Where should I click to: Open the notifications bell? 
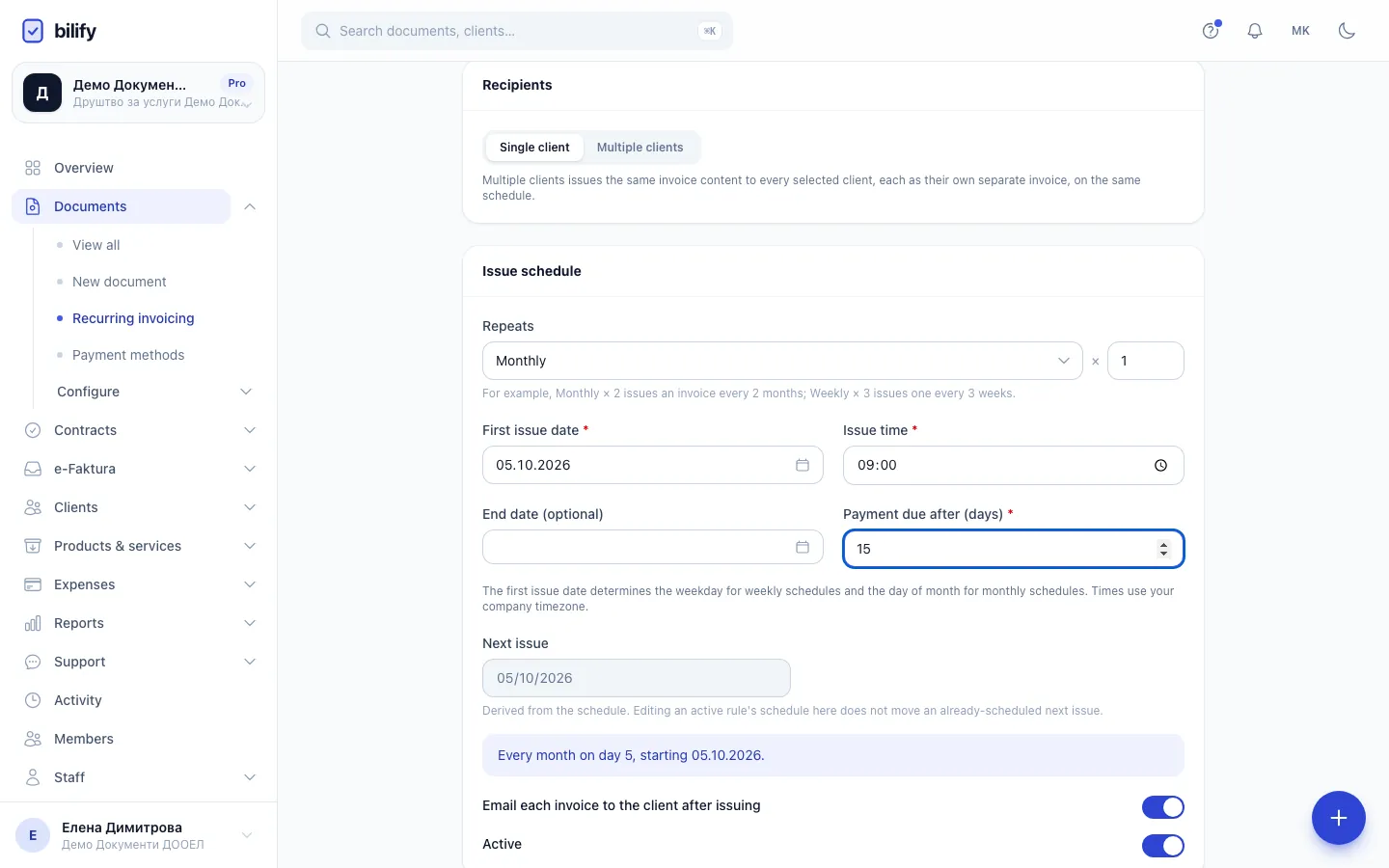tap(1255, 31)
